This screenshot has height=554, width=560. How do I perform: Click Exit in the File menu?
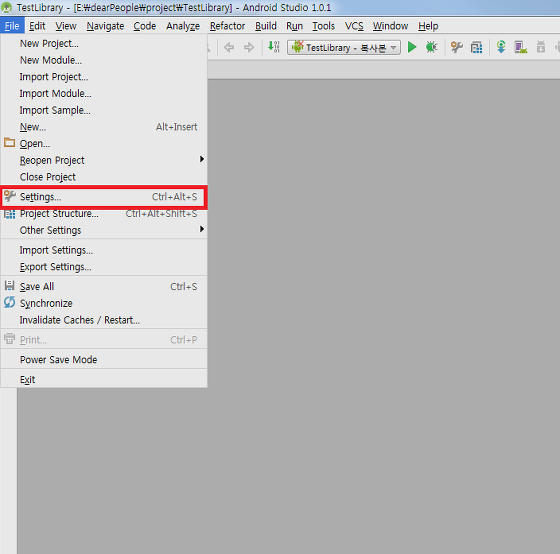point(104,379)
